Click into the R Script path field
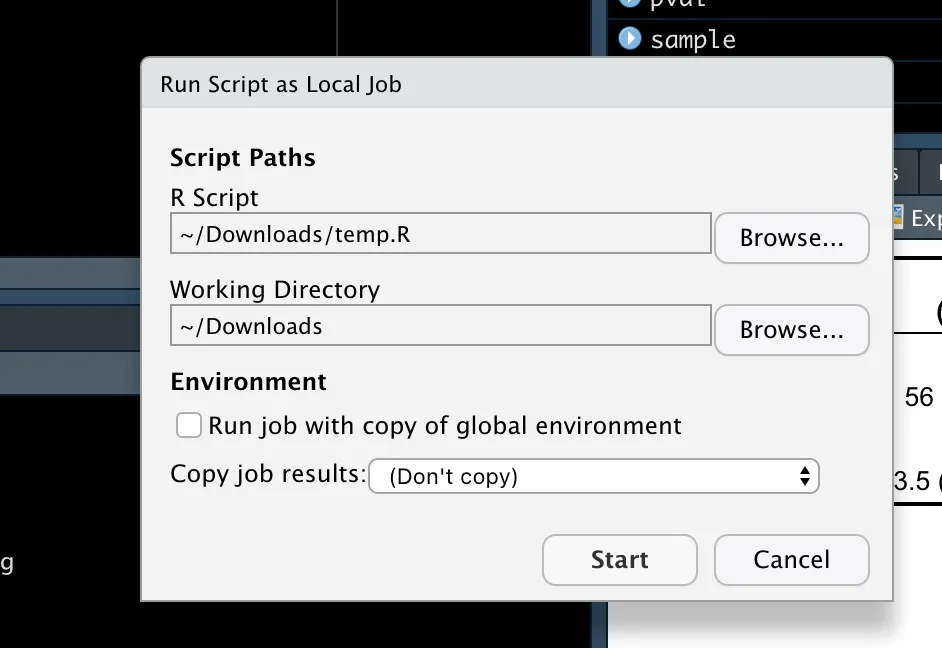 pos(440,236)
